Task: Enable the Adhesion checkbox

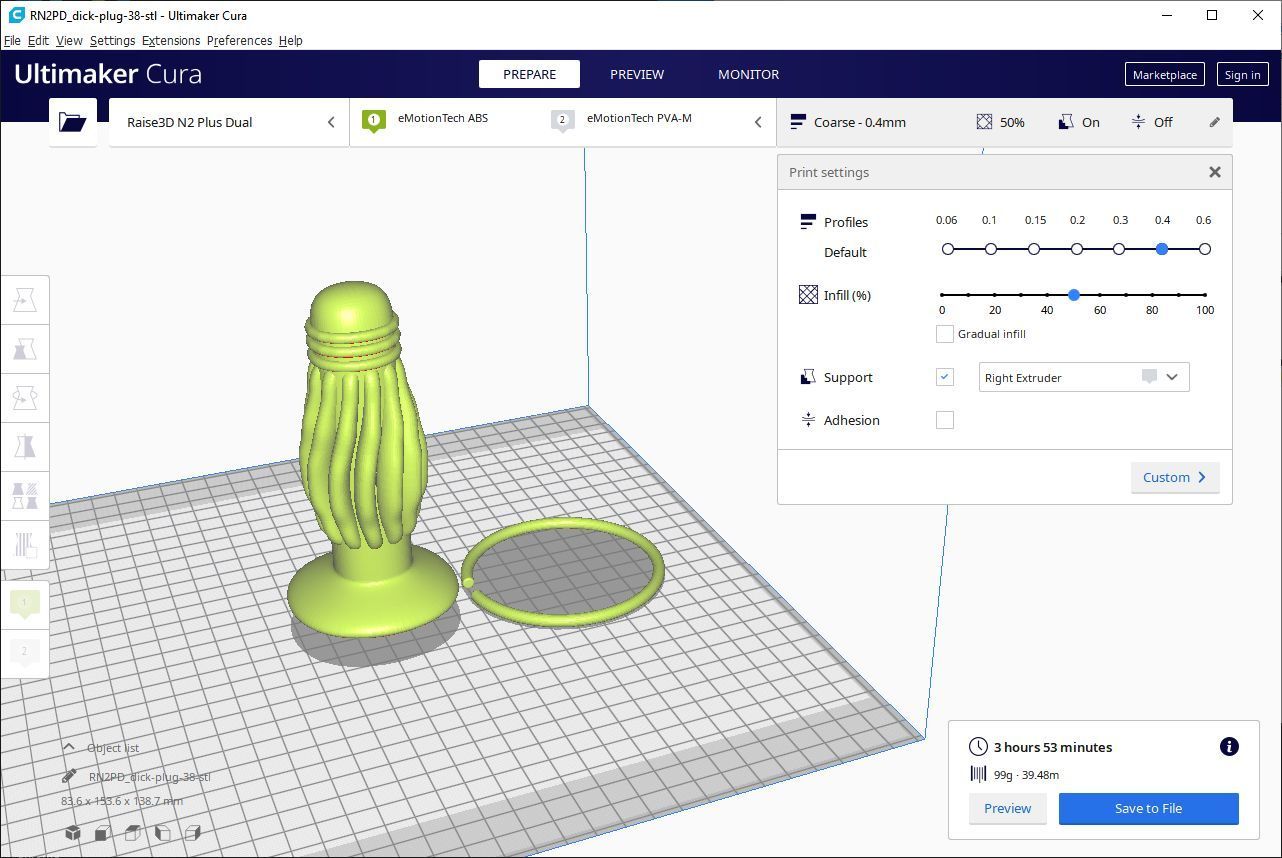Action: pyautogui.click(x=944, y=420)
